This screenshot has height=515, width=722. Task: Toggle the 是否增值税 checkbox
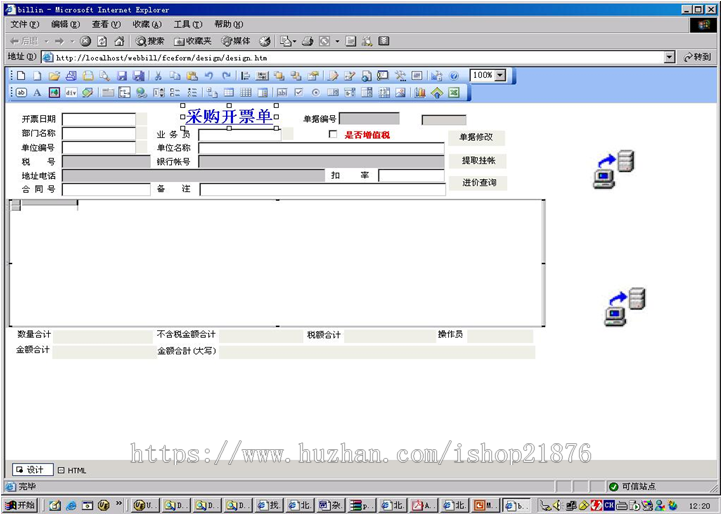tap(333, 134)
